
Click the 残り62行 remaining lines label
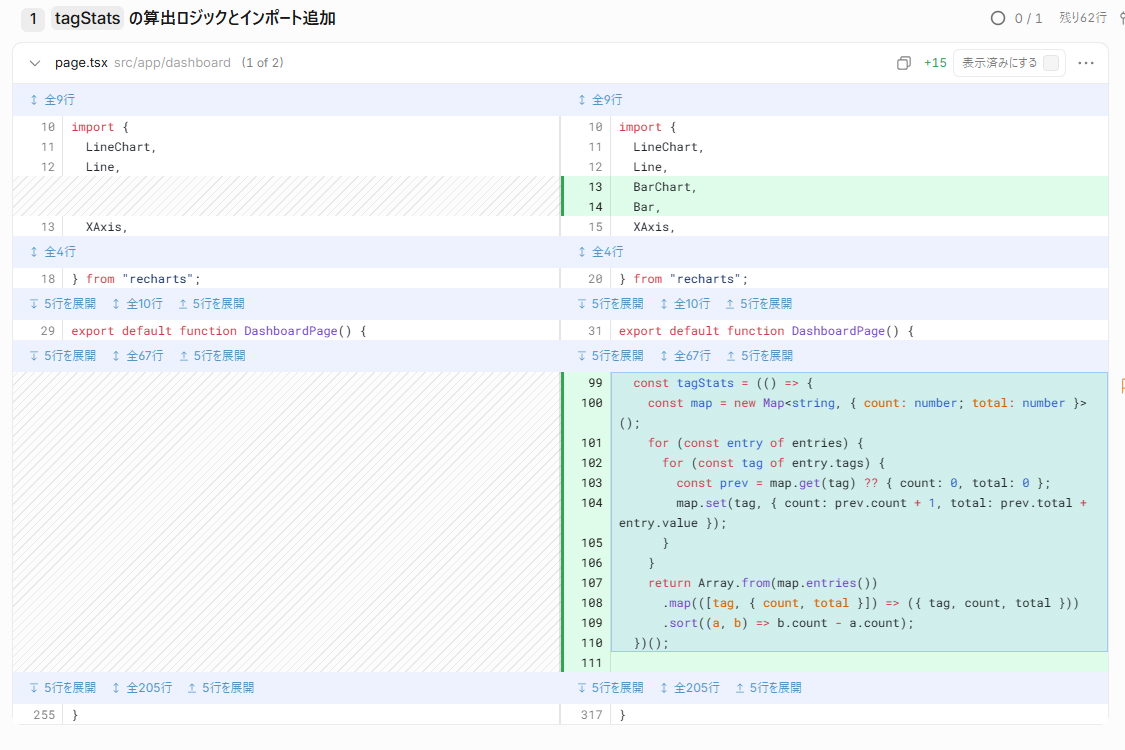click(x=1083, y=18)
